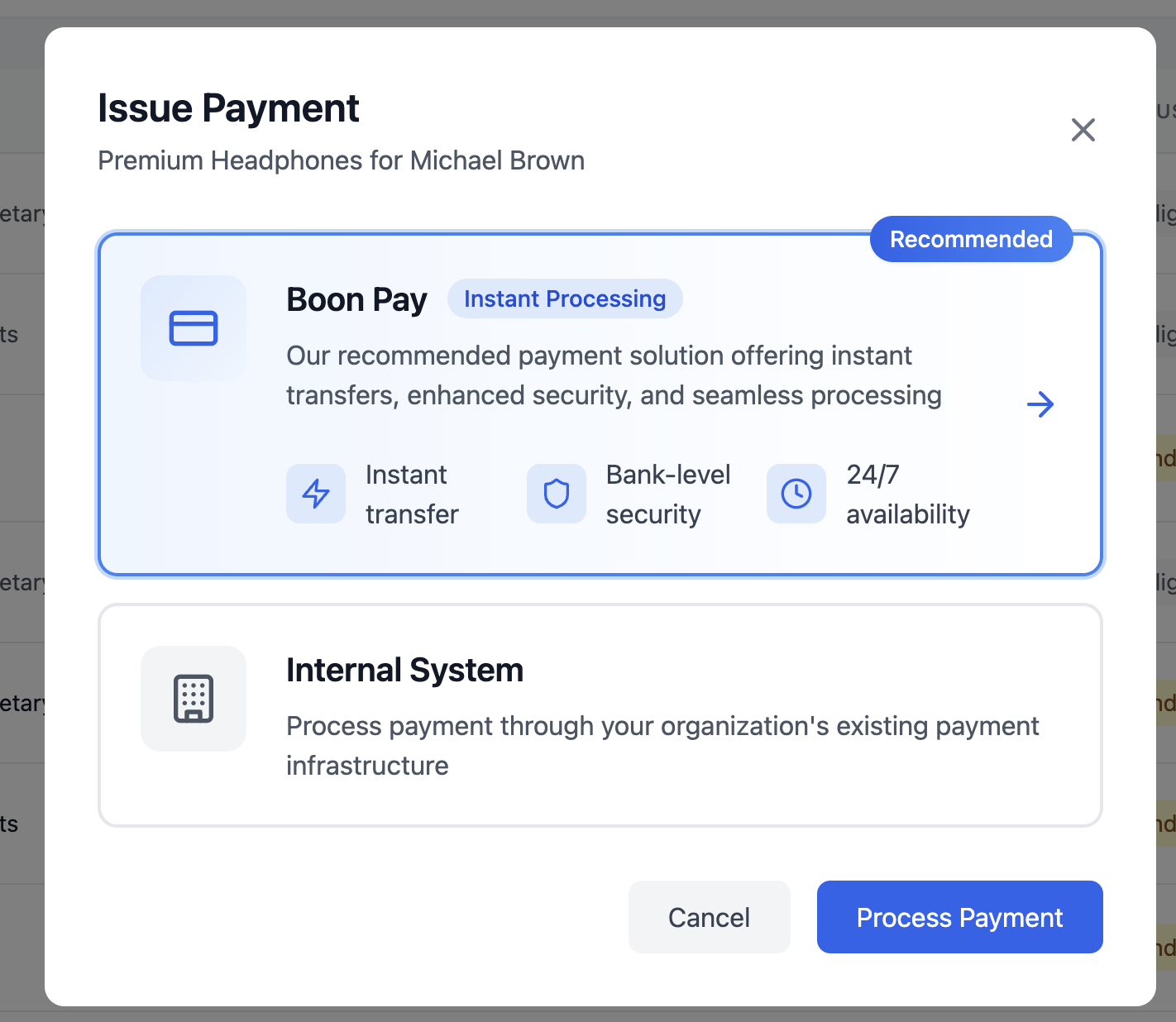Click the 'Bank-level security' feature label
This screenshot has width=1176, height=1022.
[668, 494]
